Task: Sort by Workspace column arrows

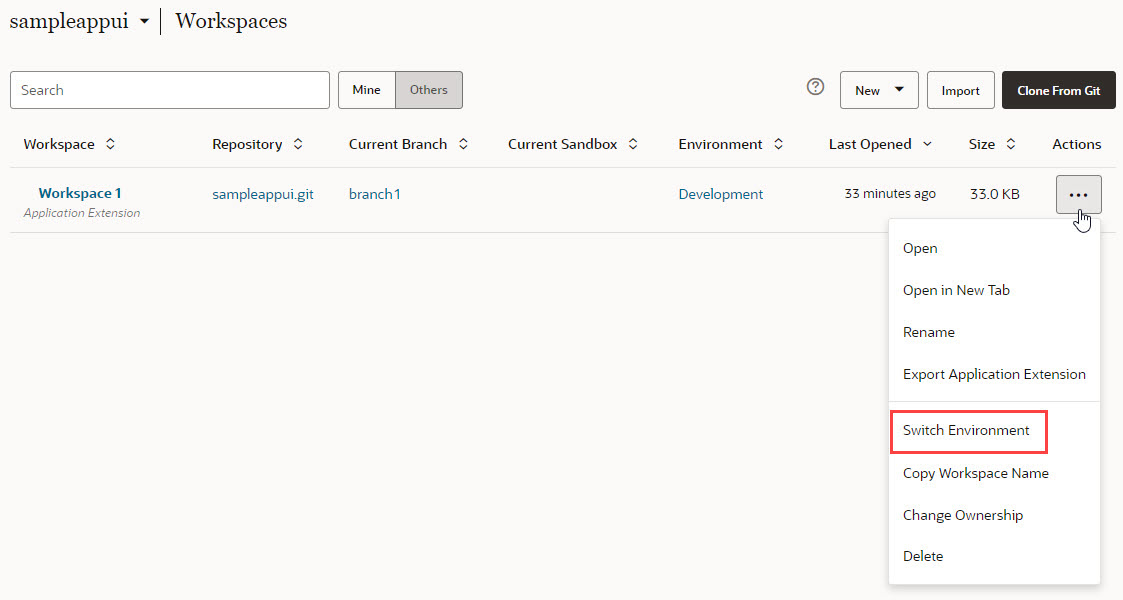Action: click(110, 144)
